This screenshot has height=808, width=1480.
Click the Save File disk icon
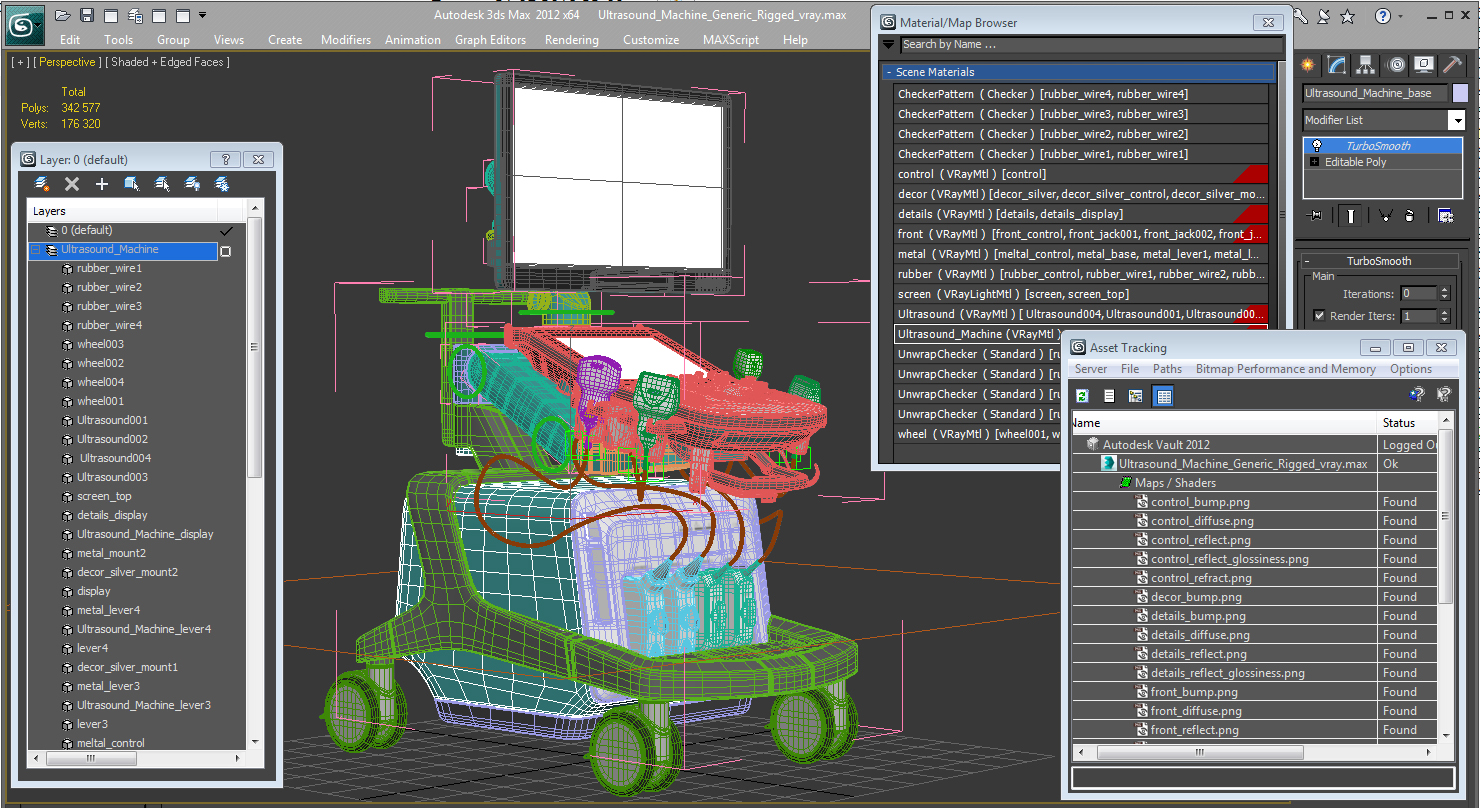[86, 15]
